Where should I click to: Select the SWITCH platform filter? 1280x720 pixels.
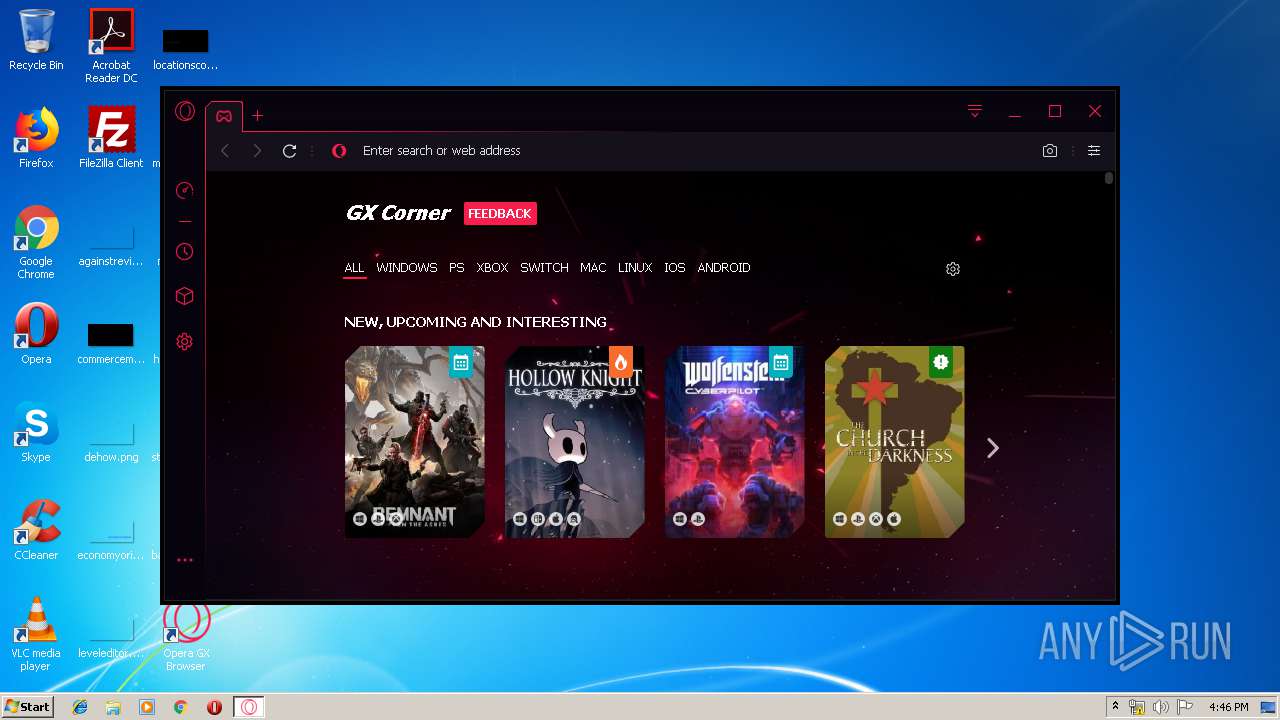[544, 268]
